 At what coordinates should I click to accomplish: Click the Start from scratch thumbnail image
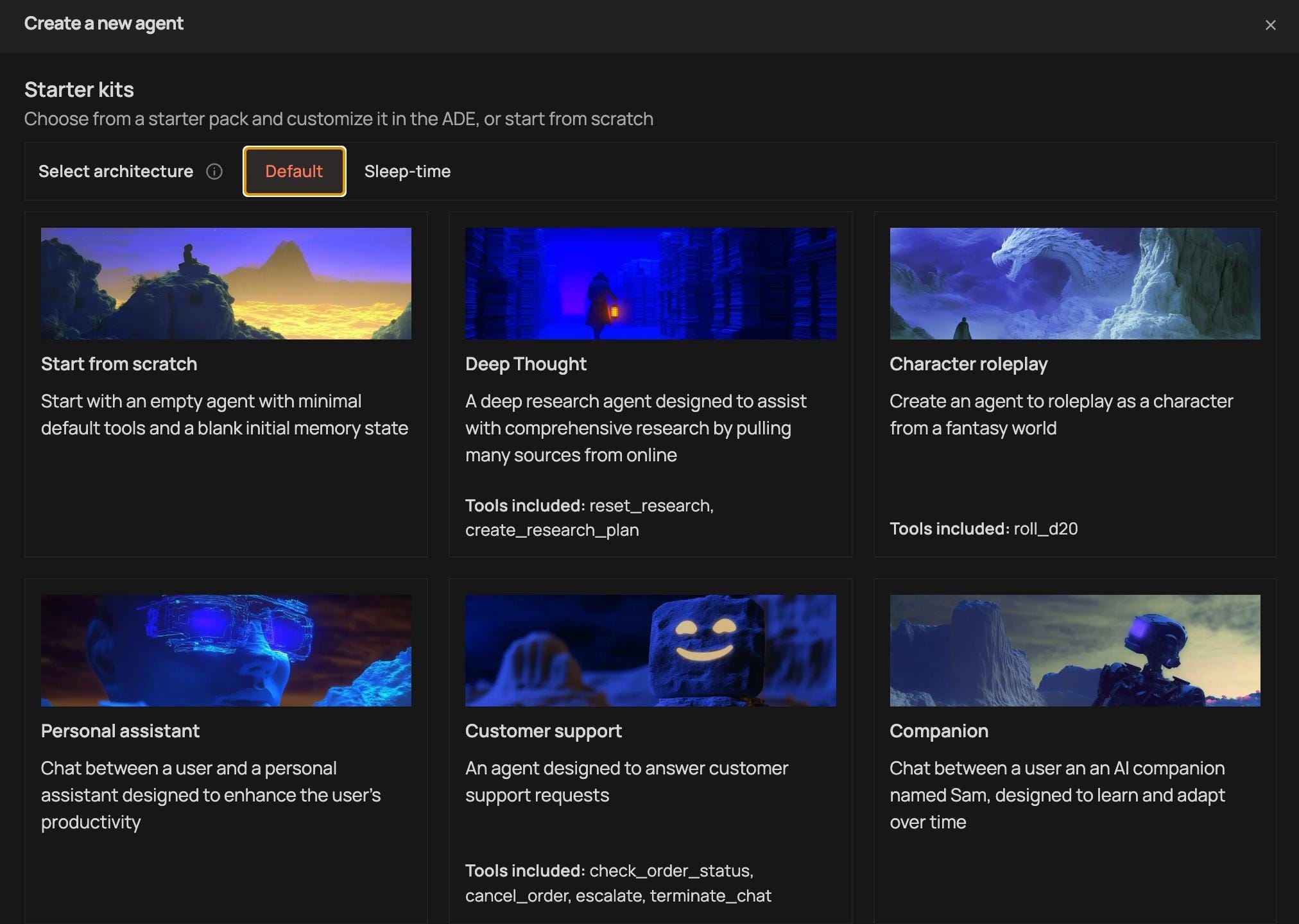(x=226, y=284)
